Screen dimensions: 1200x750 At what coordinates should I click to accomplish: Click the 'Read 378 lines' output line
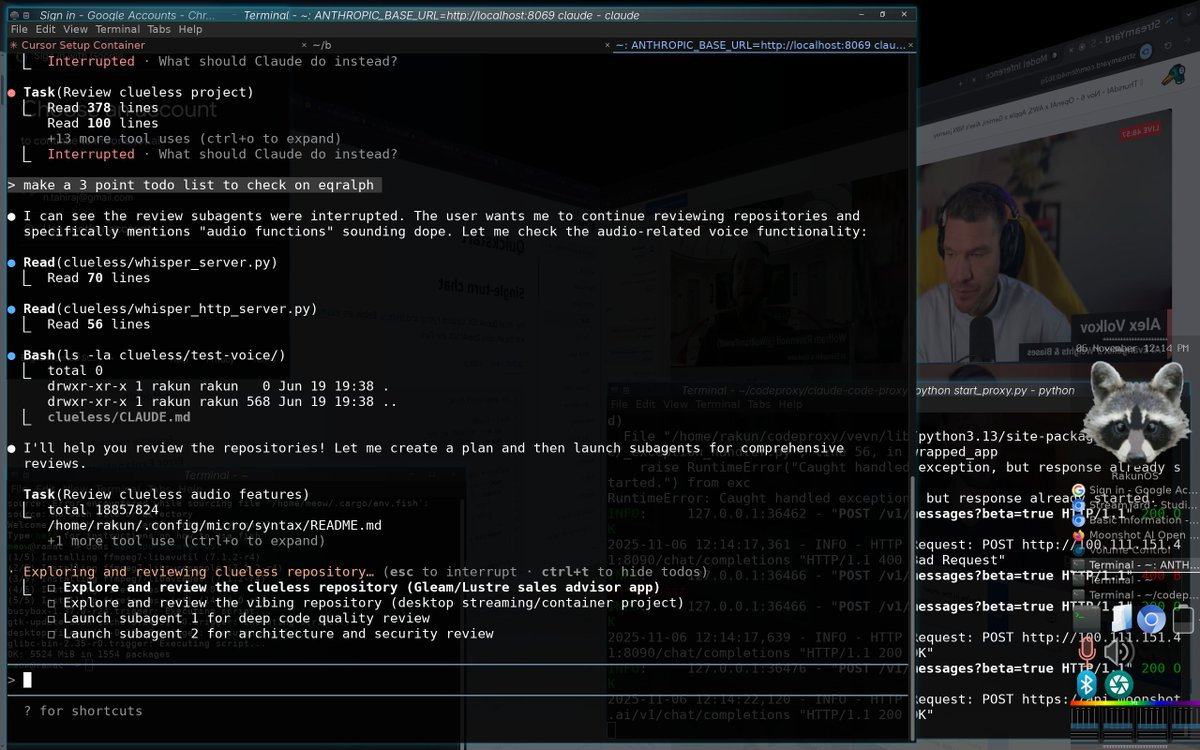click(103, 108)
